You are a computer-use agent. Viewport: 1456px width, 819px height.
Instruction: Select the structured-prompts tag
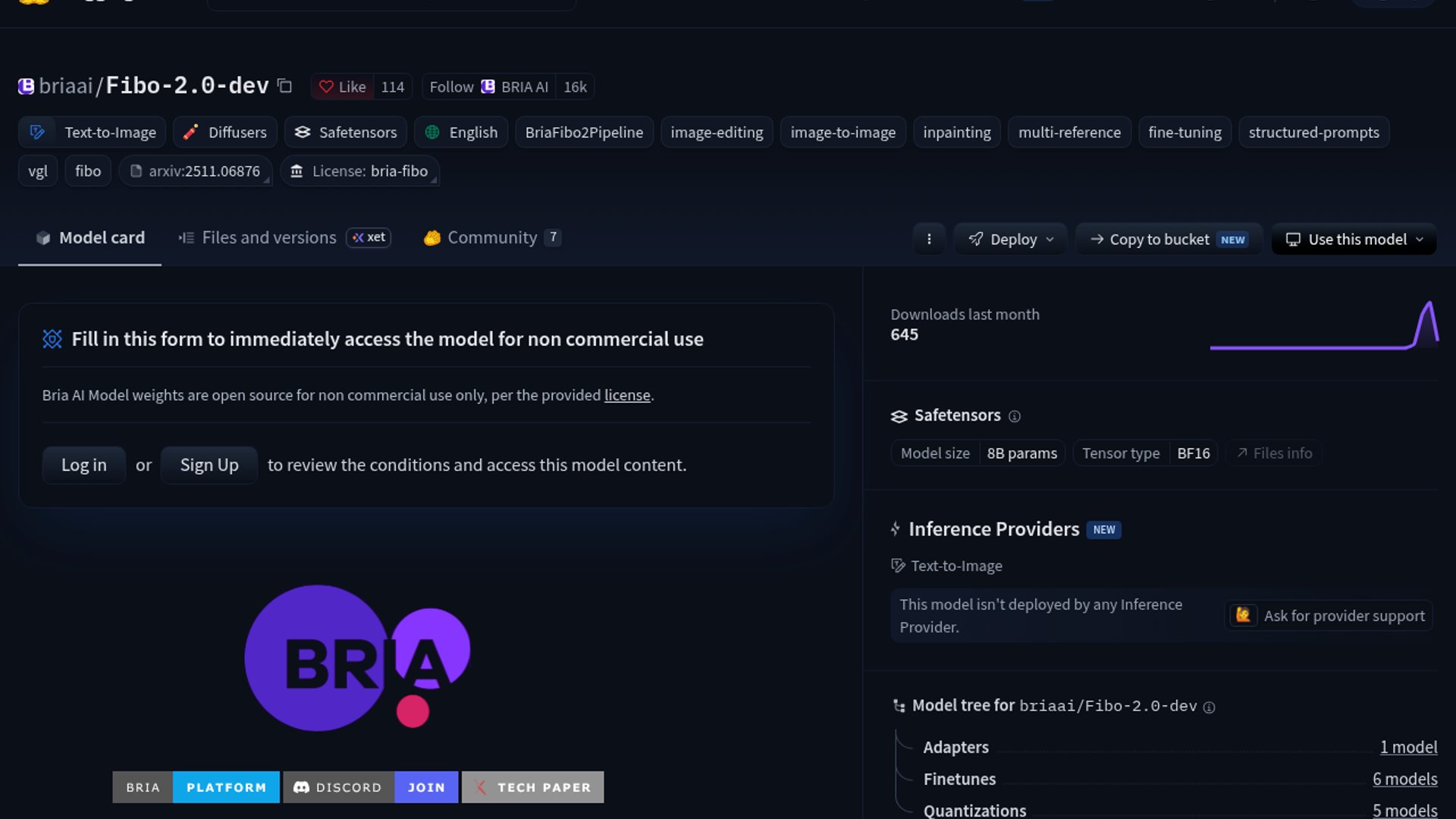(1313, 132)
